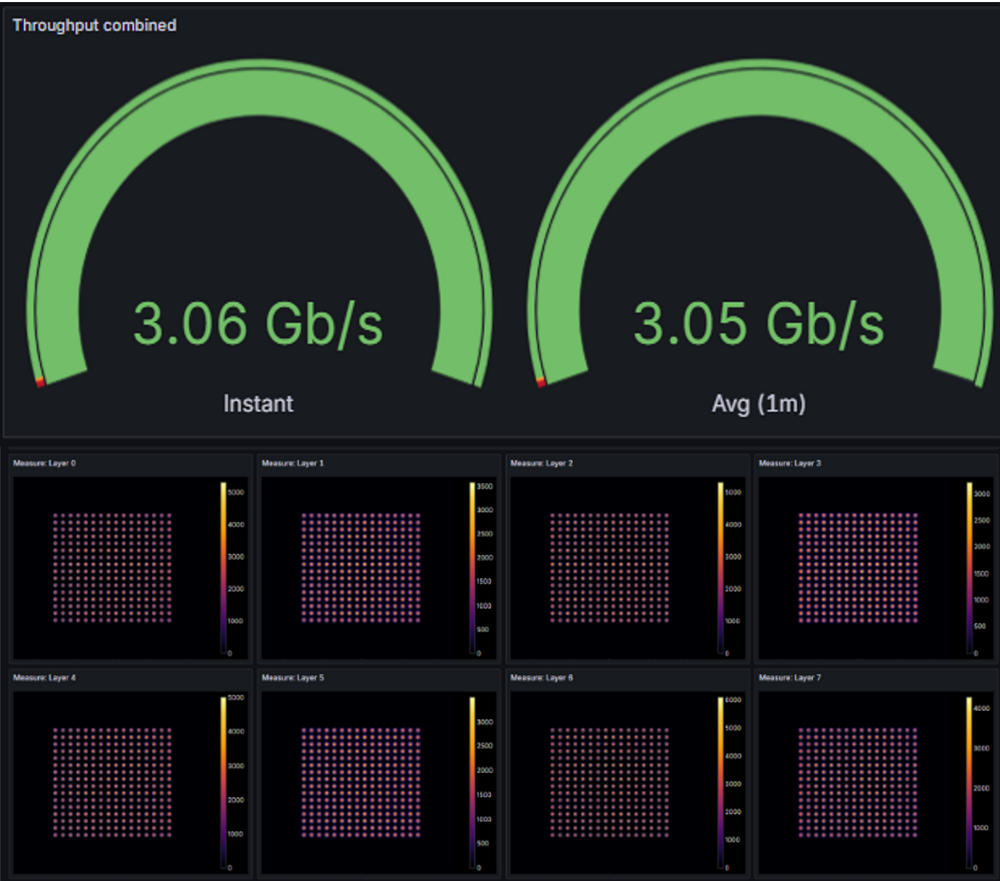
Task: Open the Measure: Layer 0 panel title
Action: click(44, 464)
